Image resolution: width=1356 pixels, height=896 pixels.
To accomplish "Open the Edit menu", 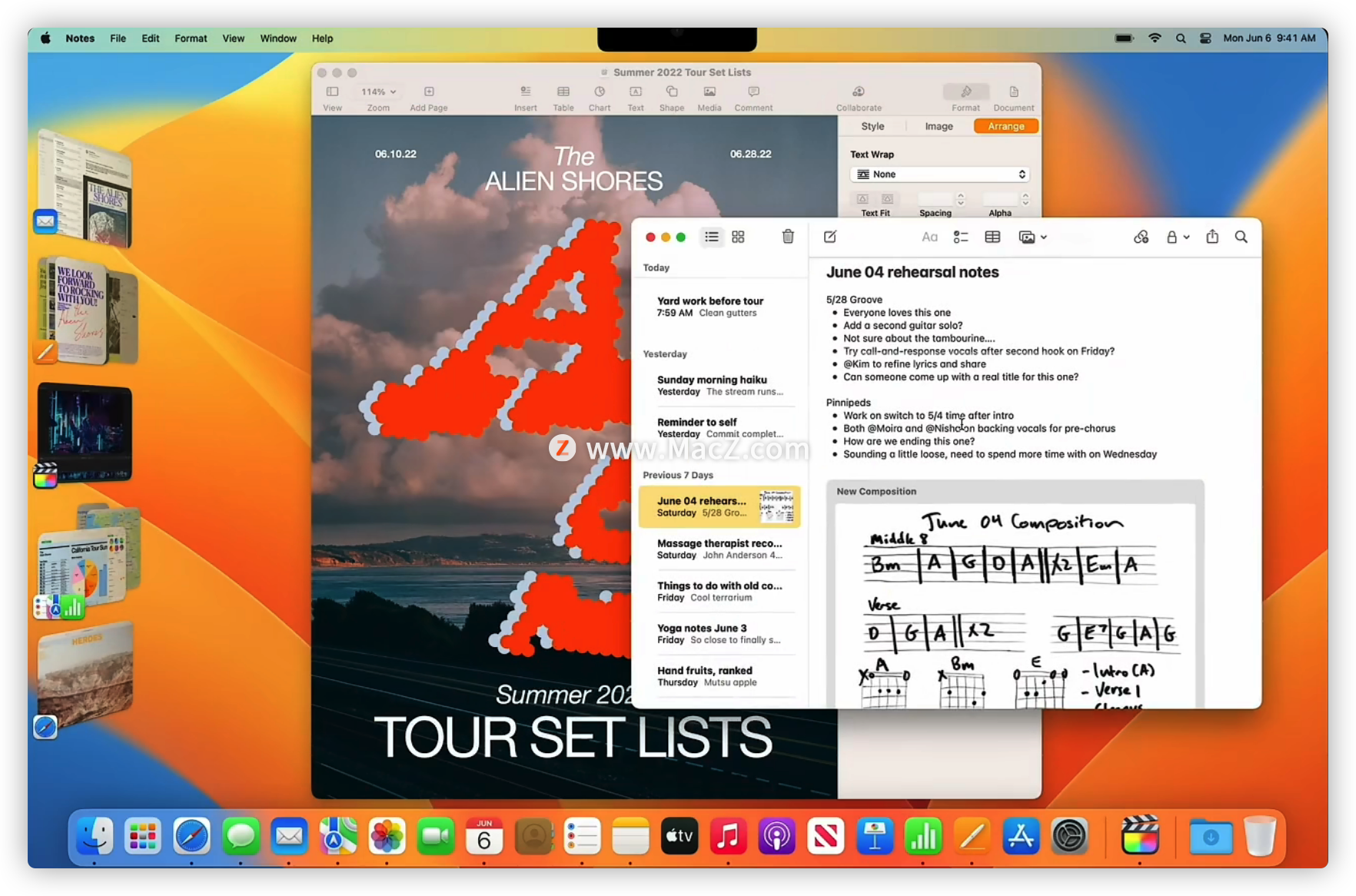I will 150,38.
